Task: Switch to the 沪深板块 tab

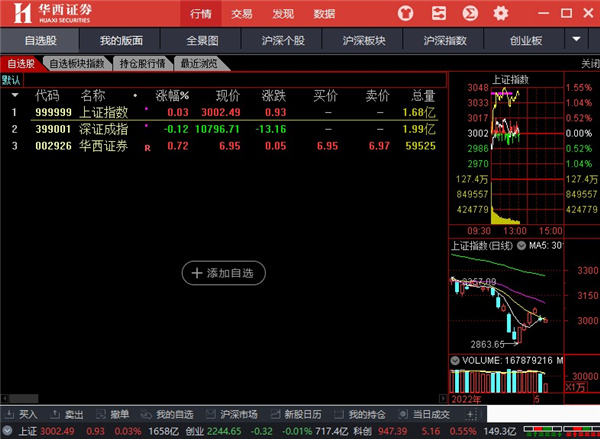Action: tap(364, 40)
